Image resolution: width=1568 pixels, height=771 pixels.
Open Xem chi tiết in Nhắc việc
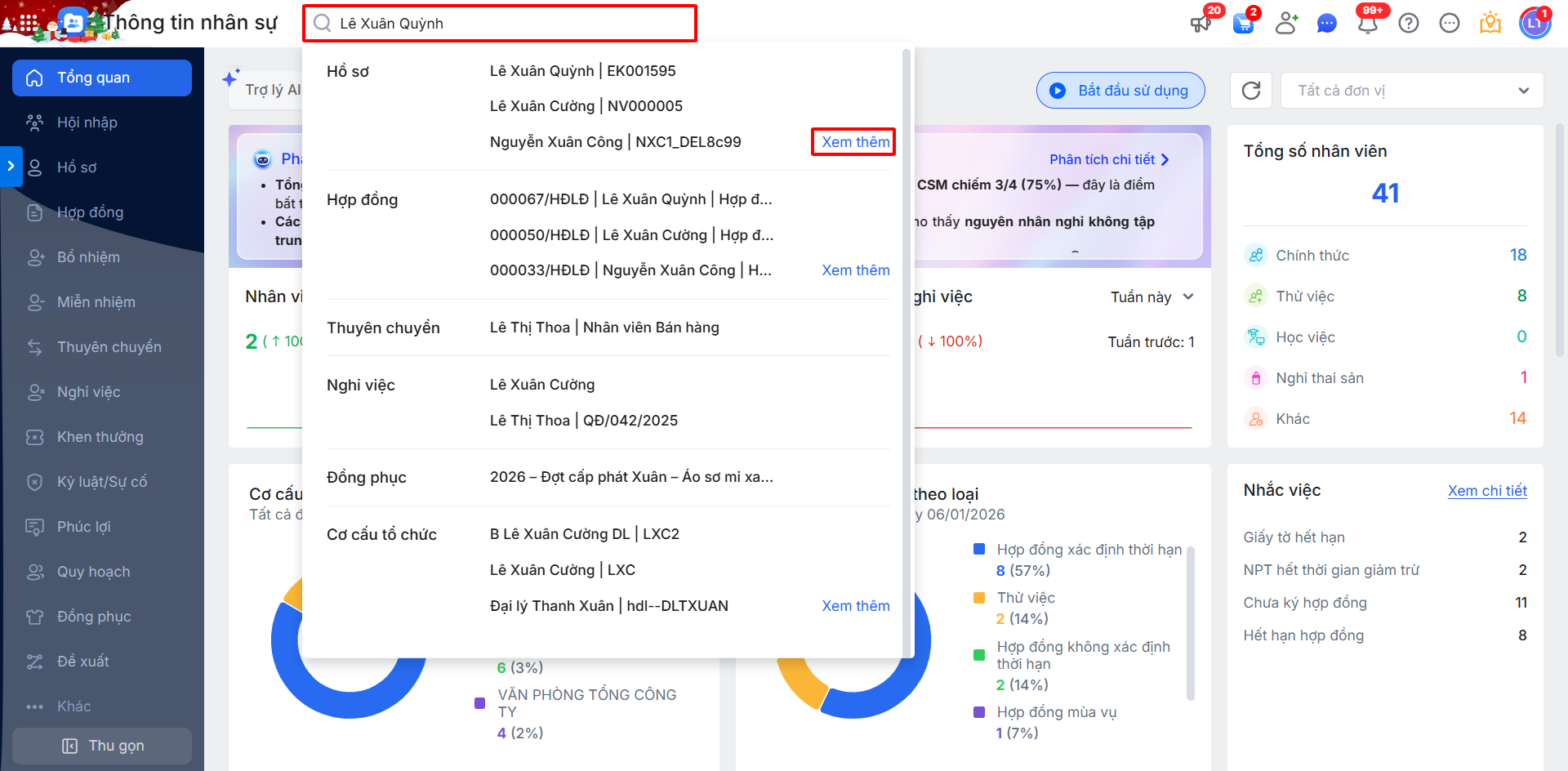tap(1487, 491)
